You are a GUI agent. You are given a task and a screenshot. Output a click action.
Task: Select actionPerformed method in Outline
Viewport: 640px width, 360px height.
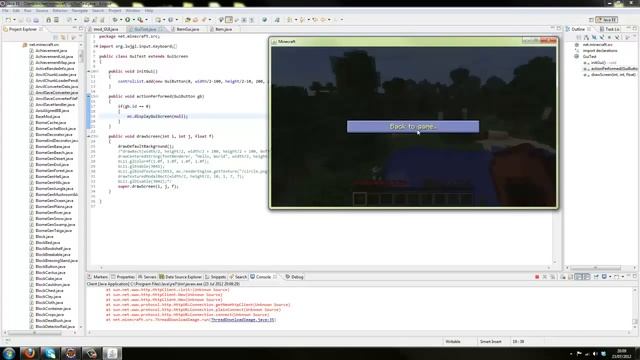613,69
